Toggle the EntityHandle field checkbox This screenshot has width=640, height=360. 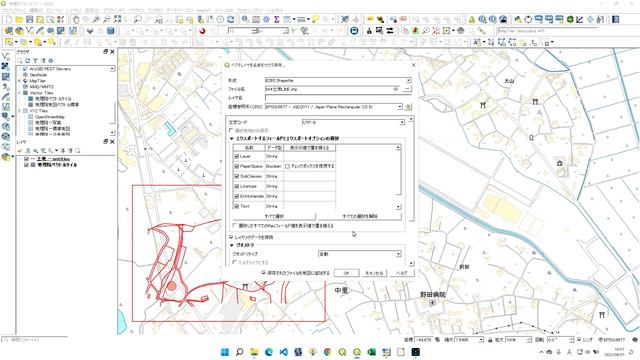point(236,196)
